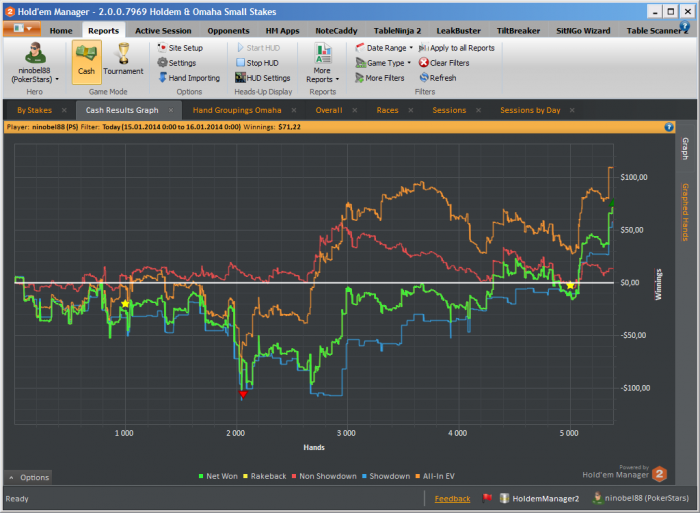
Task: Close the Sessions by Day tab
Action: tap(572, 110)
